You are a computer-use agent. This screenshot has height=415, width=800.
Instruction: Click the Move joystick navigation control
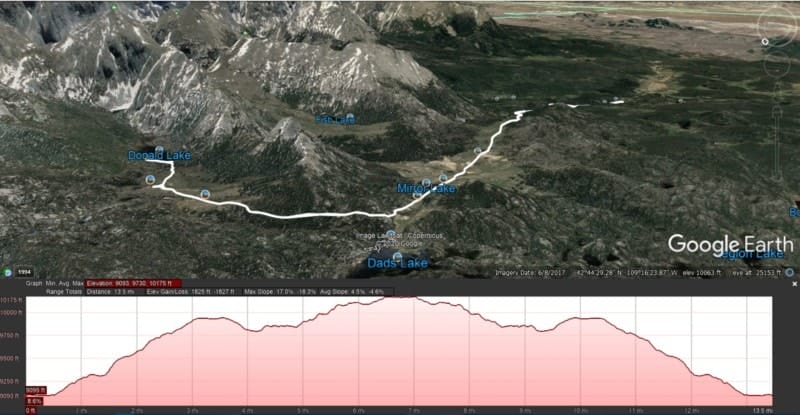(x=777, y=65)
